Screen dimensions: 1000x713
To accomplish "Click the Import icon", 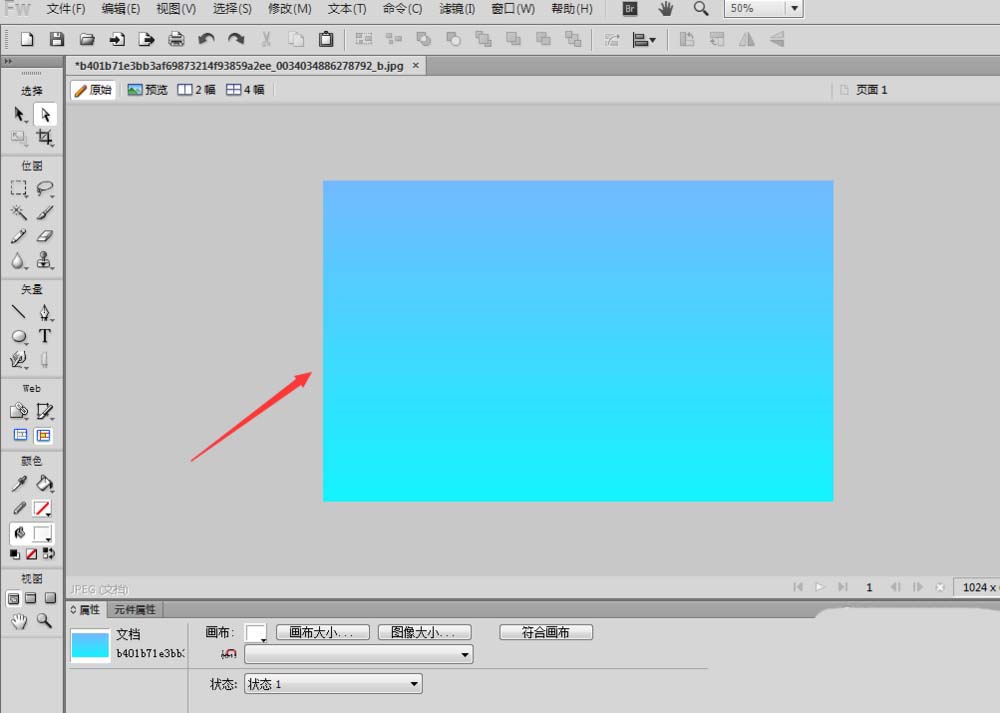I will coord(117,40).
